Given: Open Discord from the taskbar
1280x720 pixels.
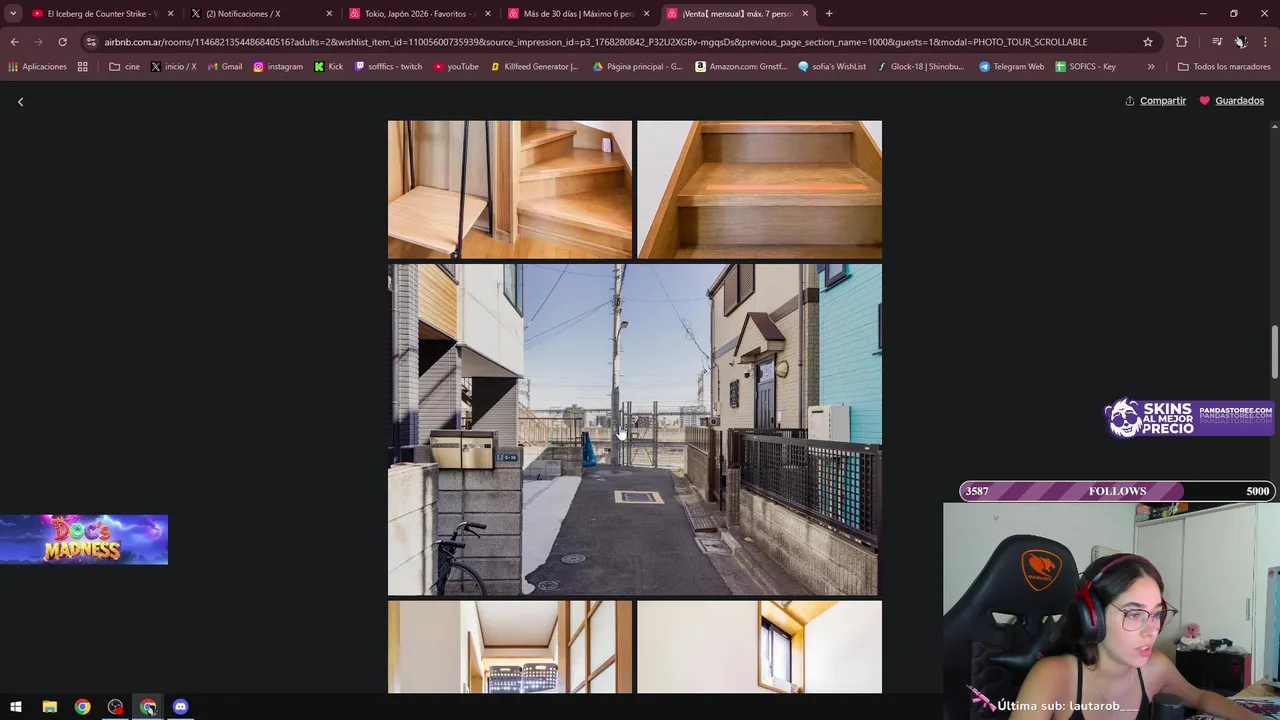Looking at the screenshot, I should (x=180, y=707).
